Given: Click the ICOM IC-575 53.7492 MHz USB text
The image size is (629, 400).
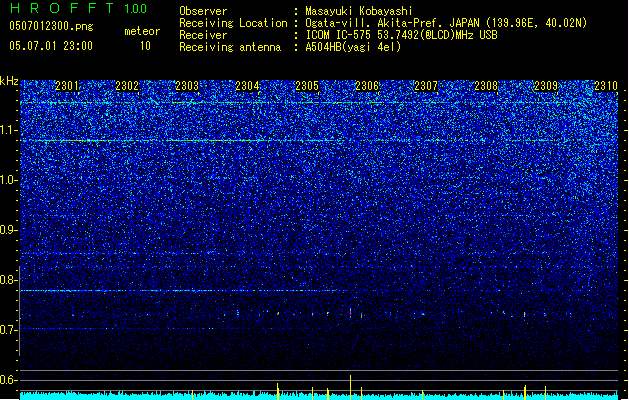Looking at the screenshot, I should pyautogui.click(x=401, y=35).
